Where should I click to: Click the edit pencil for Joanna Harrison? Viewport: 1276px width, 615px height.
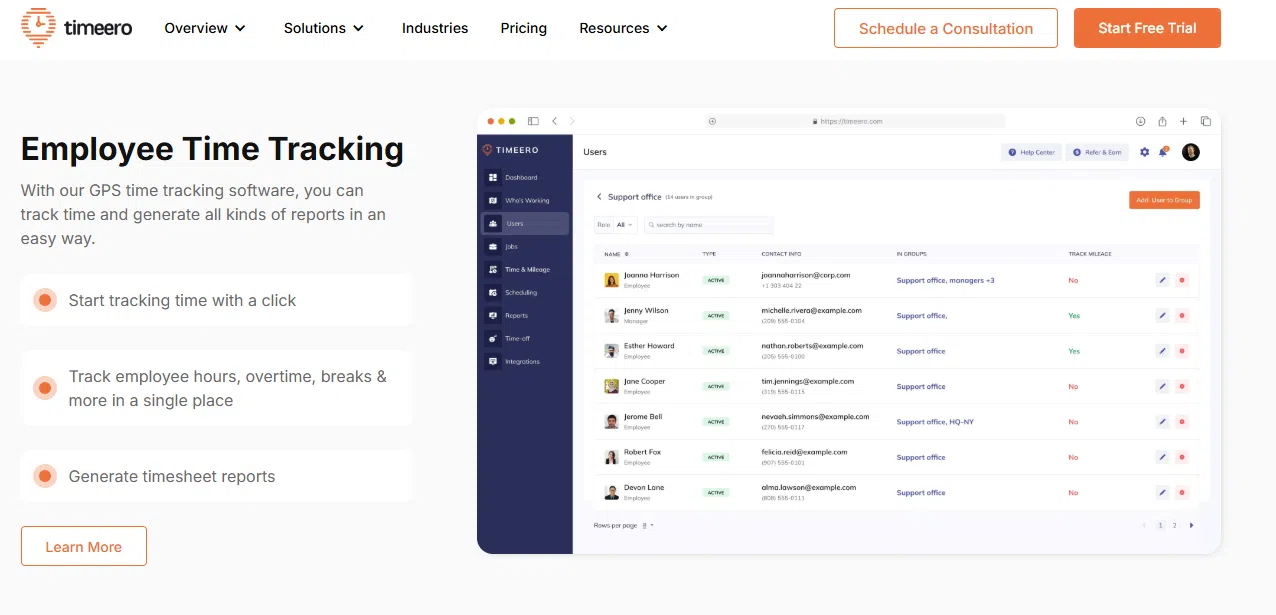coord(1162,281)
